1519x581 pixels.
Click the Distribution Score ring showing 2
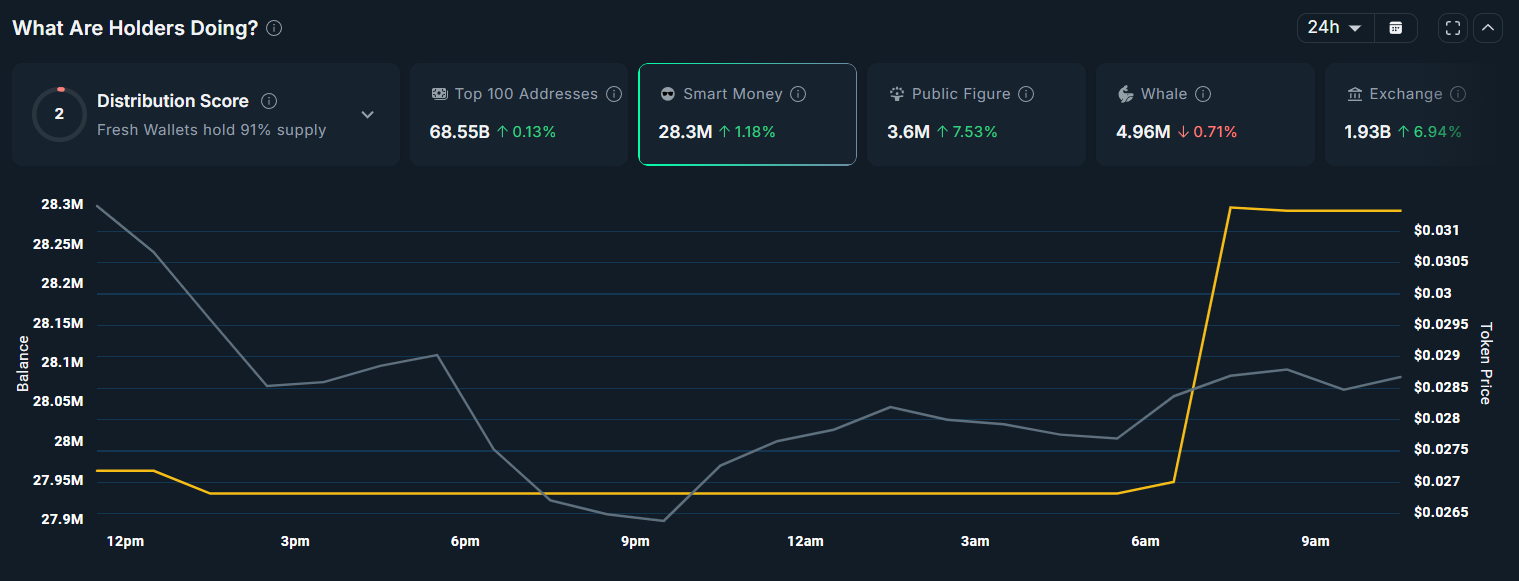pos(59,114)
